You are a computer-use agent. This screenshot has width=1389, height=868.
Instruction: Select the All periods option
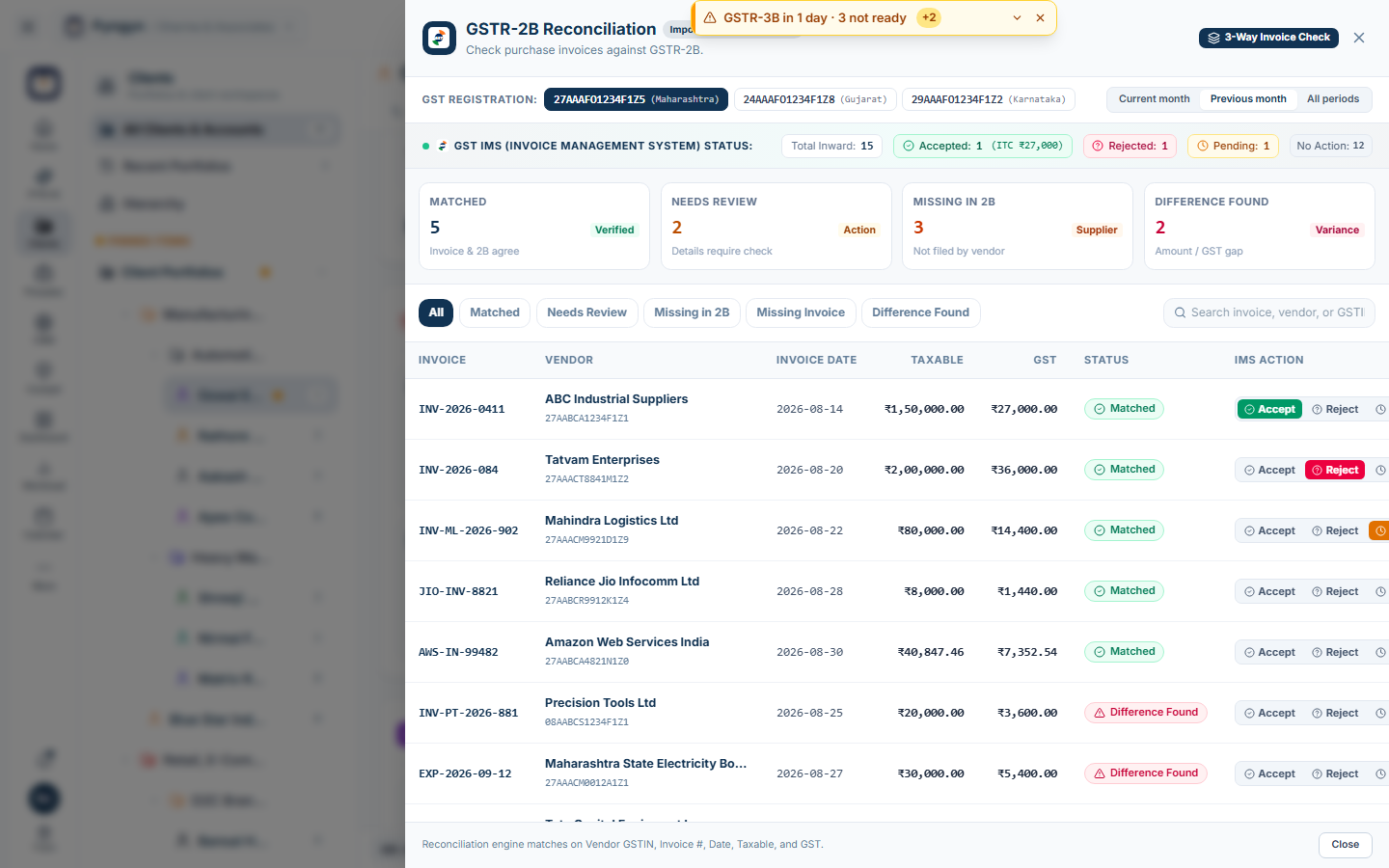point(1333,99)
